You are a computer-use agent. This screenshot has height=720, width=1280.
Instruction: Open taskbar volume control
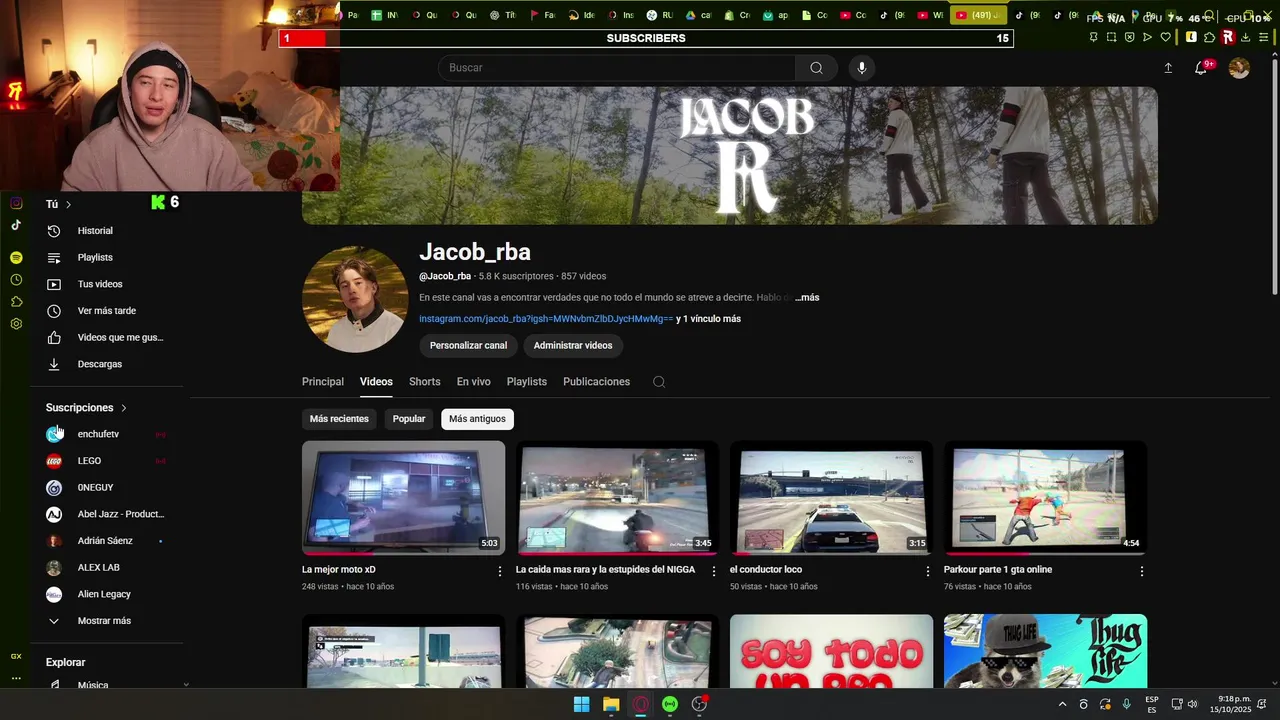(x=1192, y=704)
